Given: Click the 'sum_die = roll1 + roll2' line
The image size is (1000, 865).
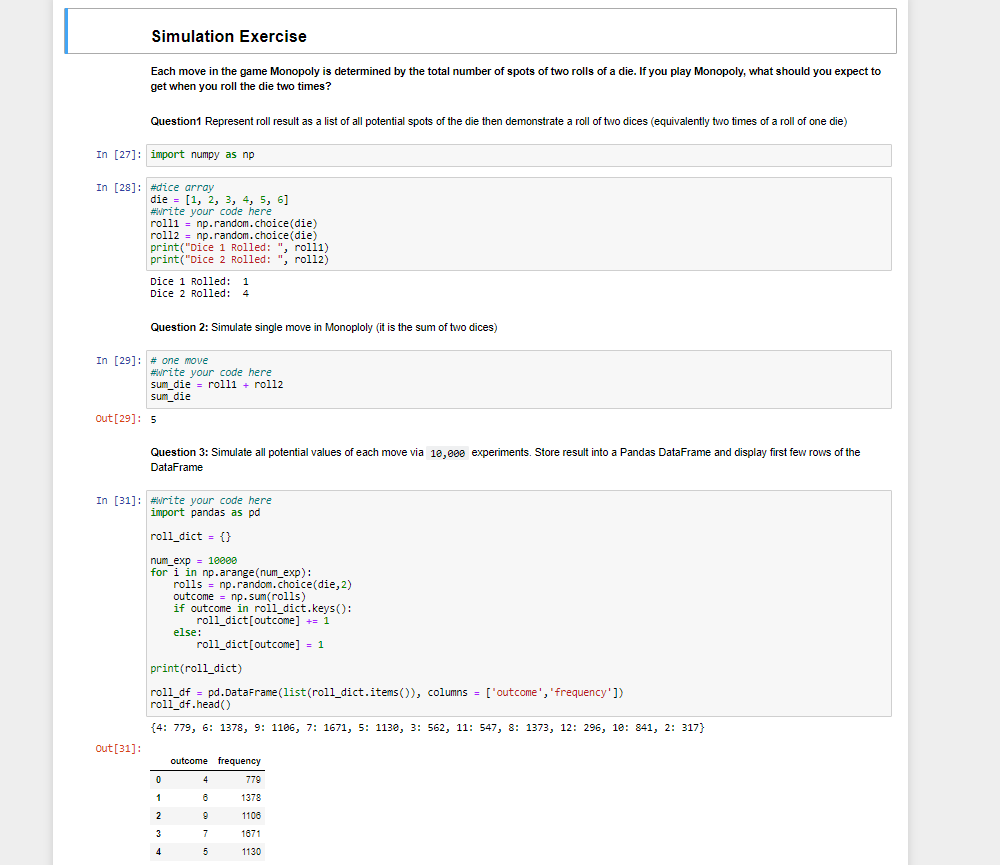Looking at the screenshot, I should tap(217, 385).
